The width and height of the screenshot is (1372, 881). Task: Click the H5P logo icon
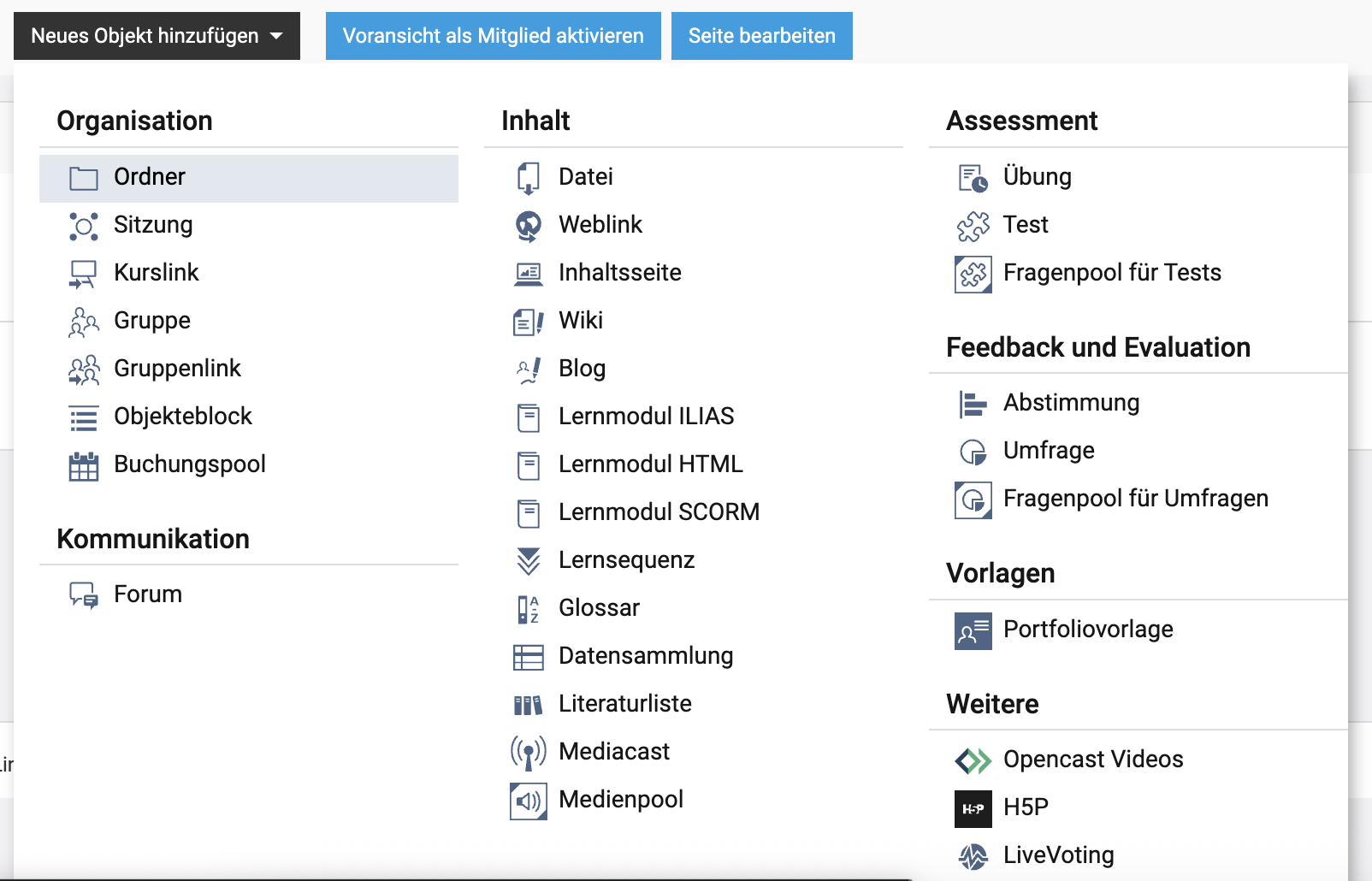tap(973, 808)
